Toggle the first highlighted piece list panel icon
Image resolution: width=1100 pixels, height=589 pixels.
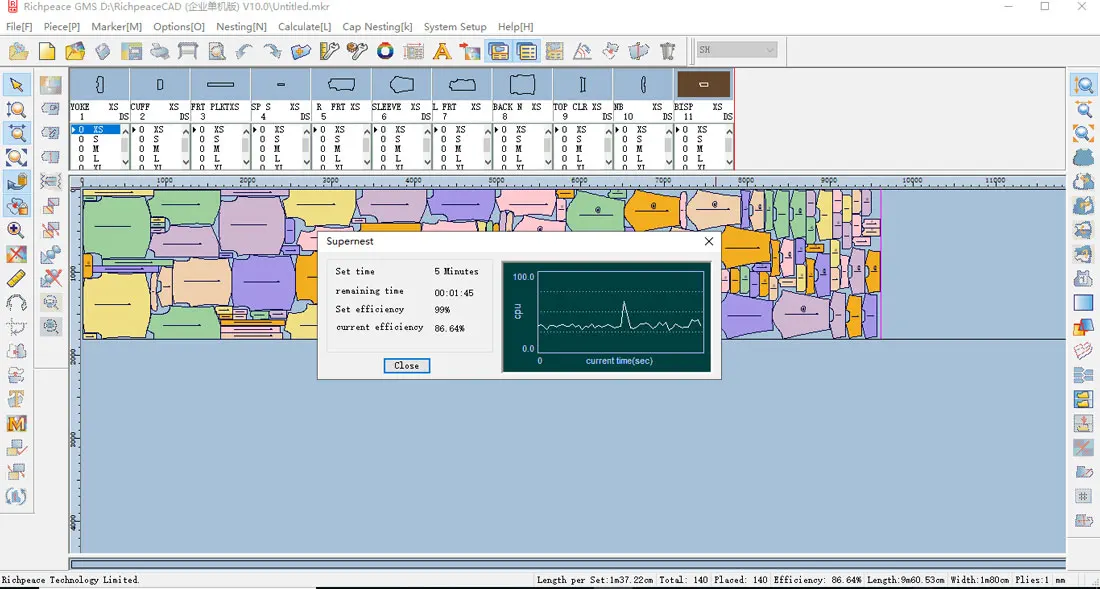point(497,51)
